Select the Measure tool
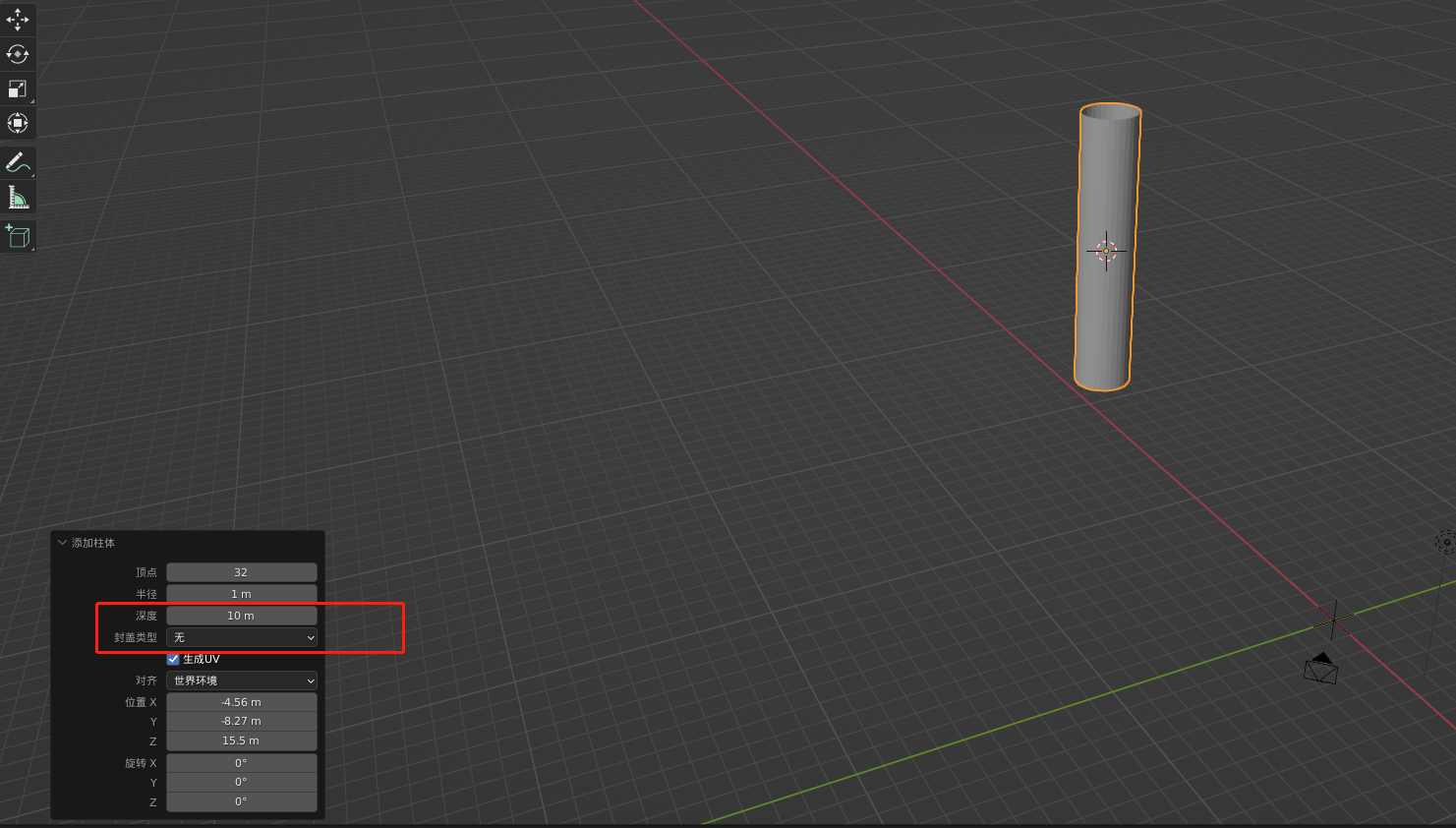Screen dimensions: 1456x828 (x=18, y=198)
